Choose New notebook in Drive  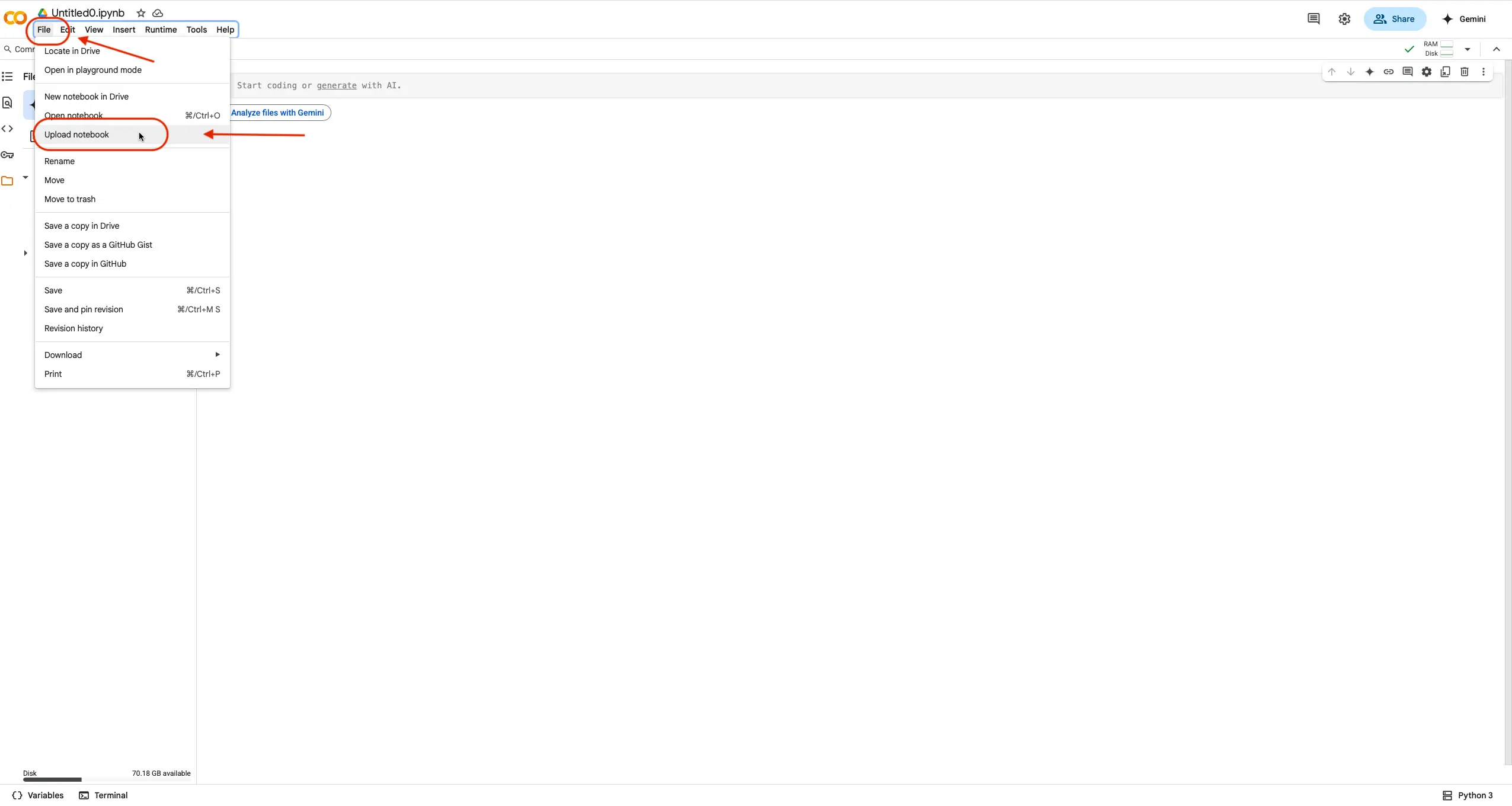(132, 97)
